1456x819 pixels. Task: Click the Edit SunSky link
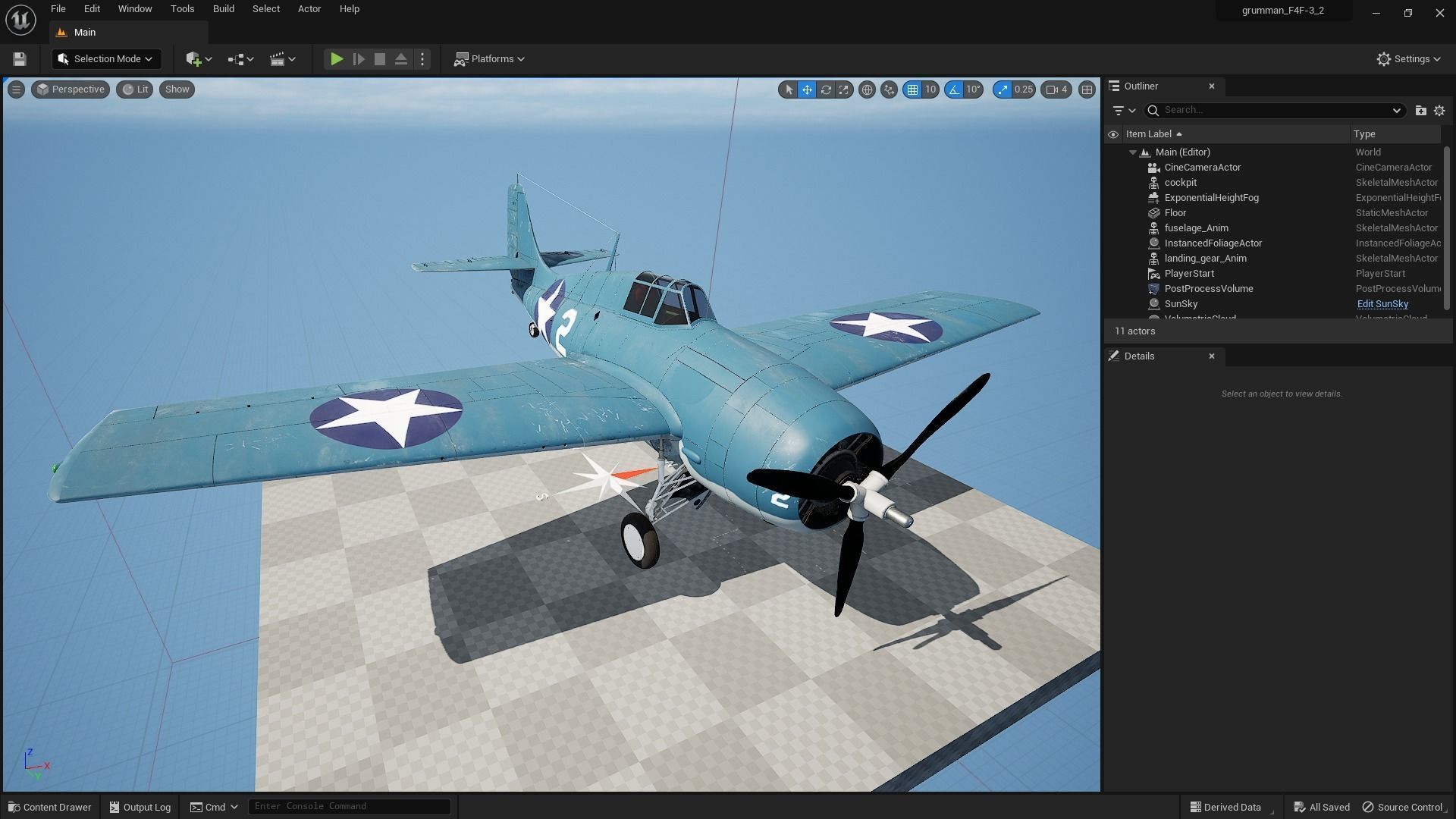tap(1382, 304)
